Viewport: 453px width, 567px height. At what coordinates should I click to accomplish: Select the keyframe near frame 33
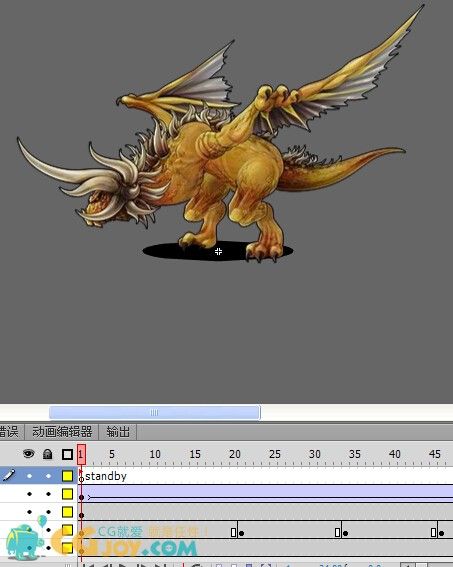pyautogui.click(x=346, y=533)
